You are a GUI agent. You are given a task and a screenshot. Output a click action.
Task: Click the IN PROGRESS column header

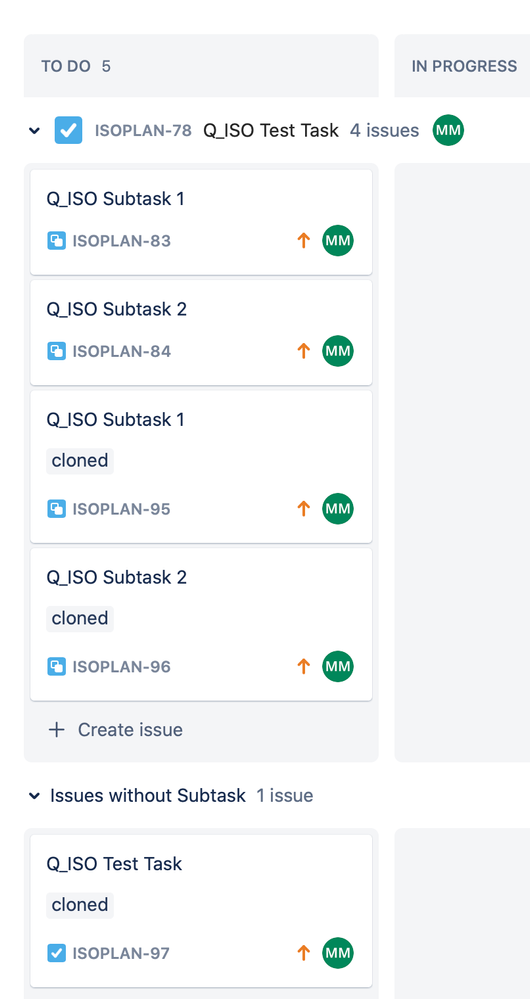(x=464, y=66)
